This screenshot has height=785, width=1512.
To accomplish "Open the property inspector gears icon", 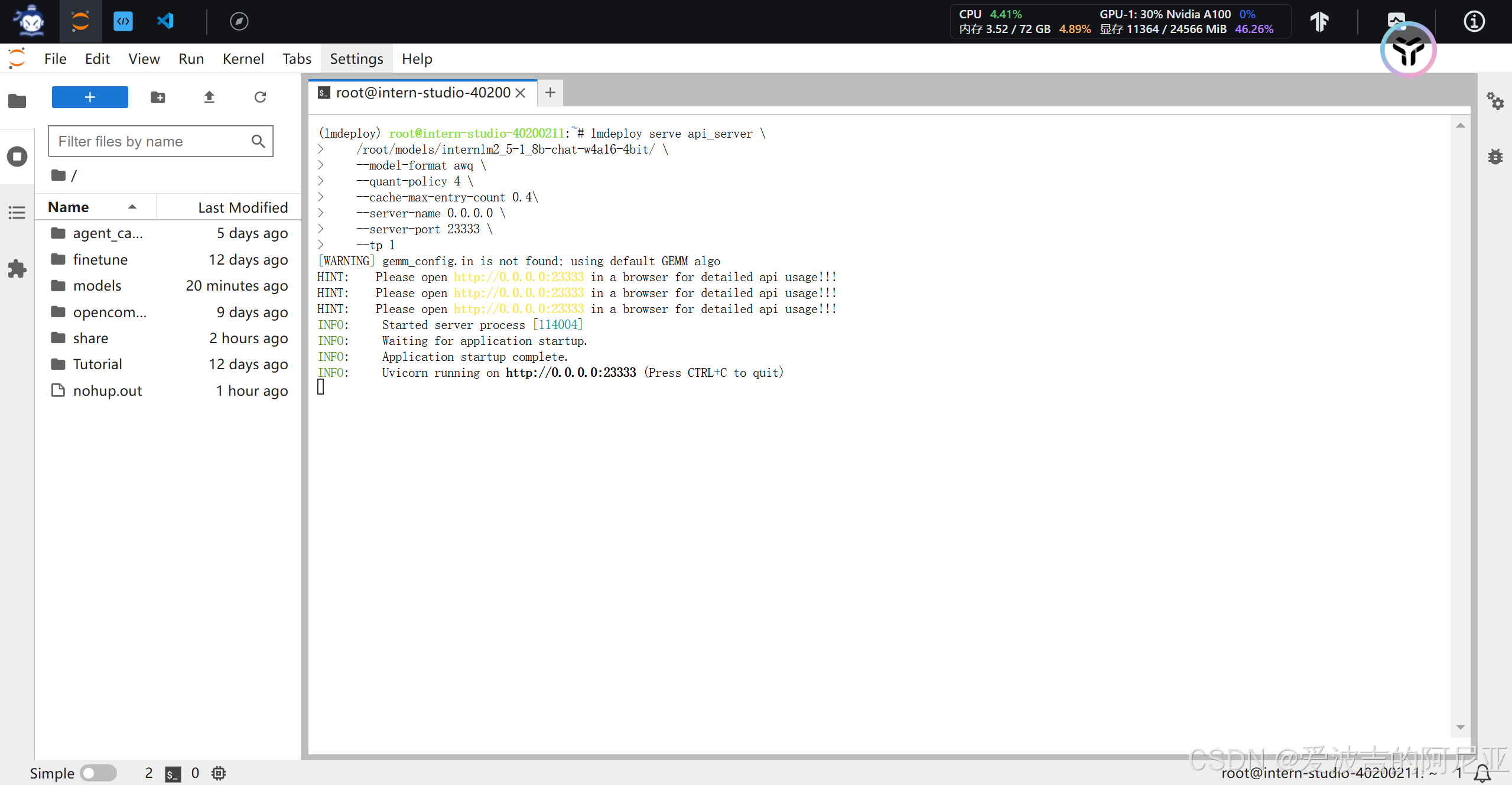I will click(1495, 101).
